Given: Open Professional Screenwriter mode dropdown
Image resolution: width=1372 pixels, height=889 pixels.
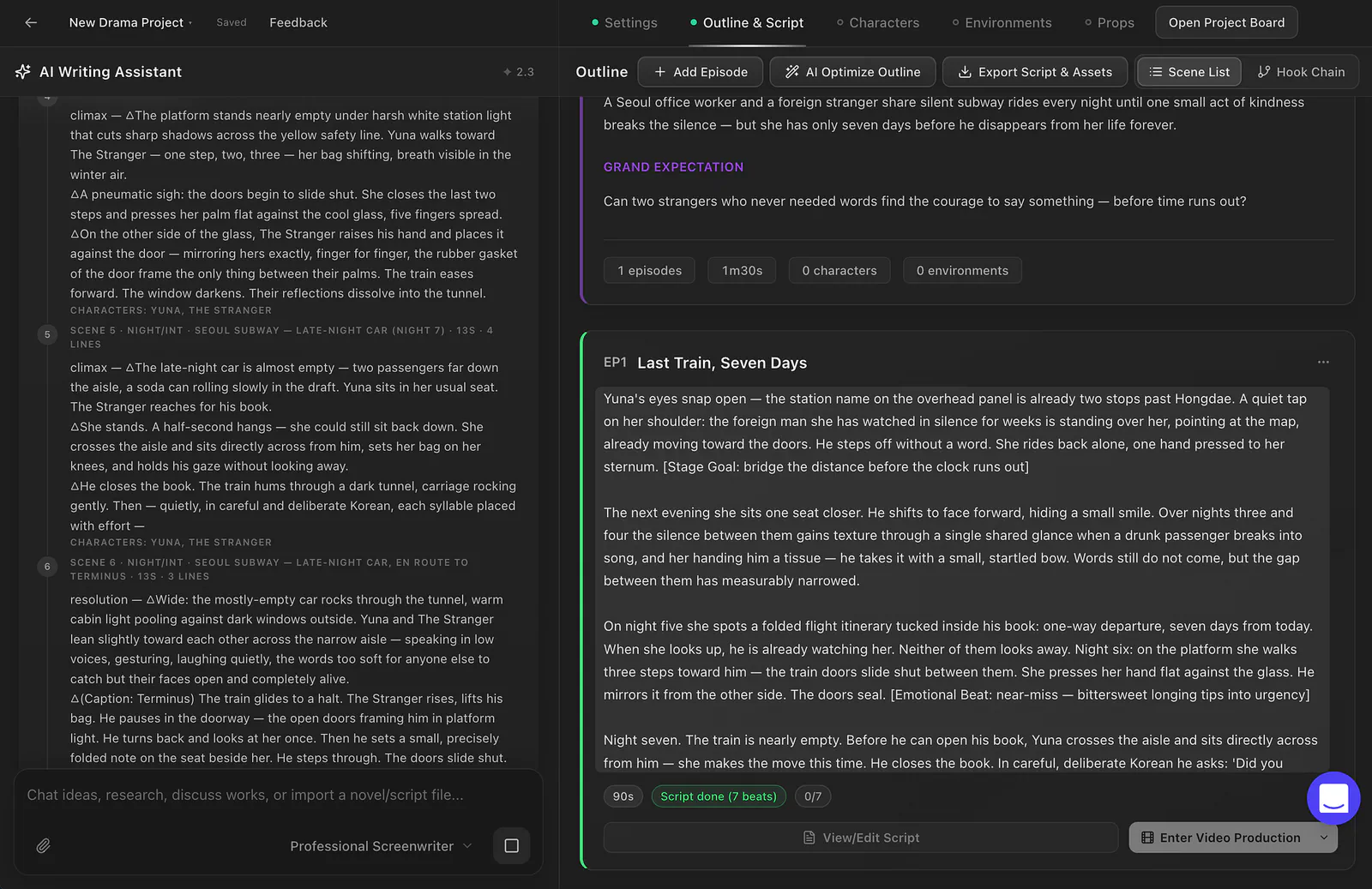Looking at the screenshot, I should point(381,846).
